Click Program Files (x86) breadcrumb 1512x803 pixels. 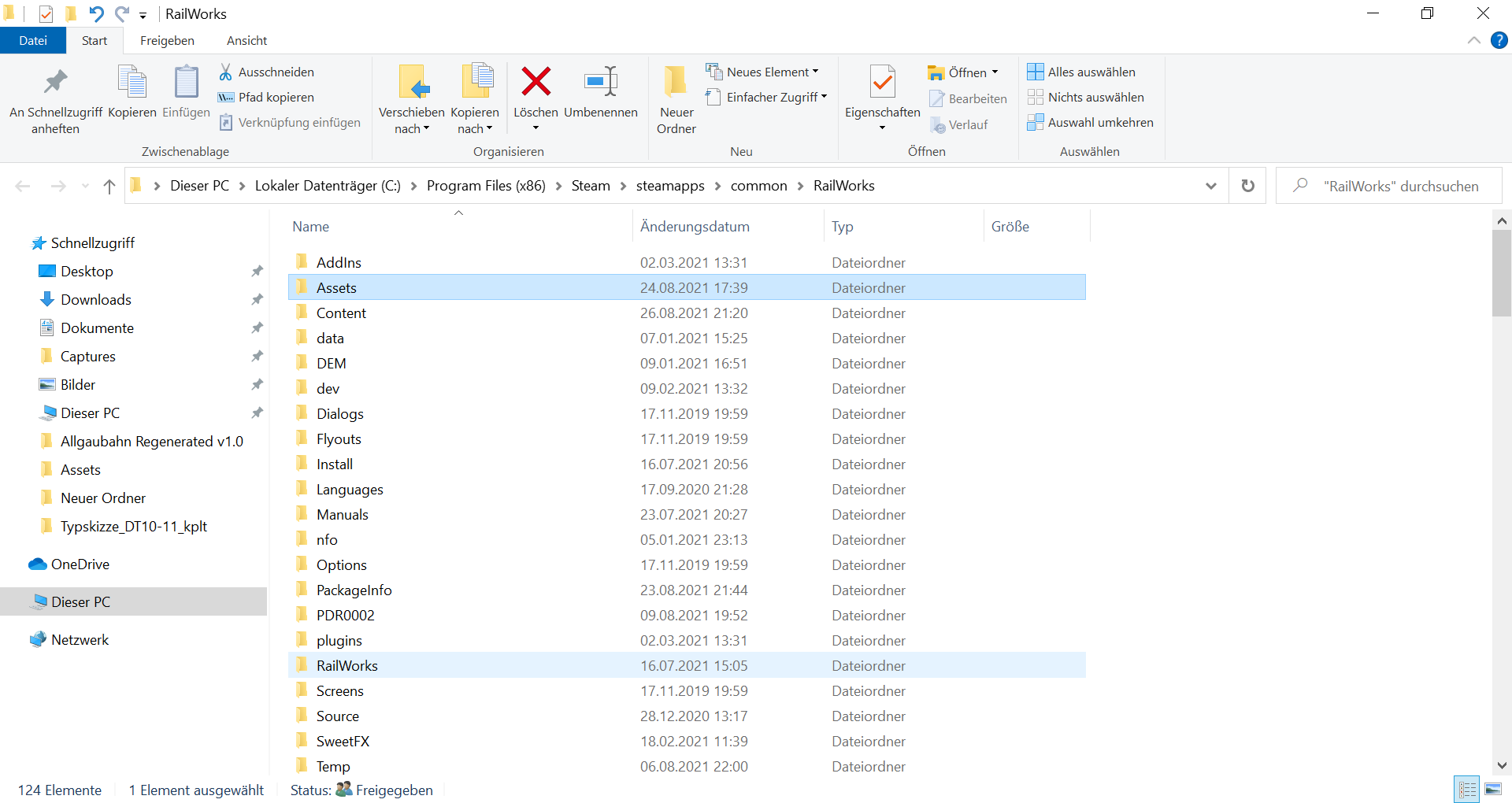[486, 186]
